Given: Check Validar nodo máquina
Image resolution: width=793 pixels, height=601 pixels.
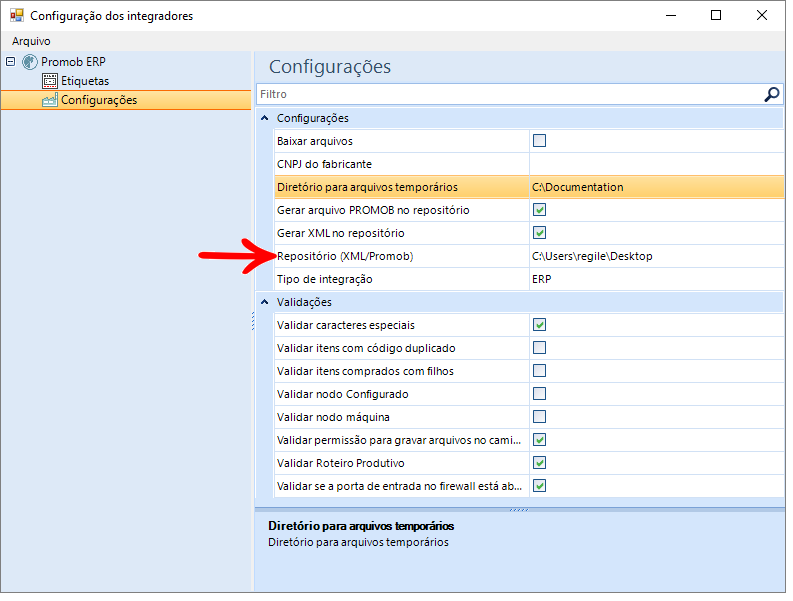Looking at the screenshot, I should click(539, 417).
